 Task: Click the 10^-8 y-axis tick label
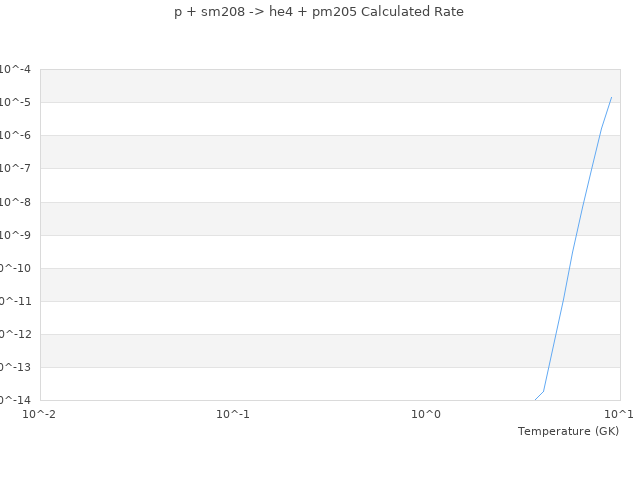(x=16, y=202)
